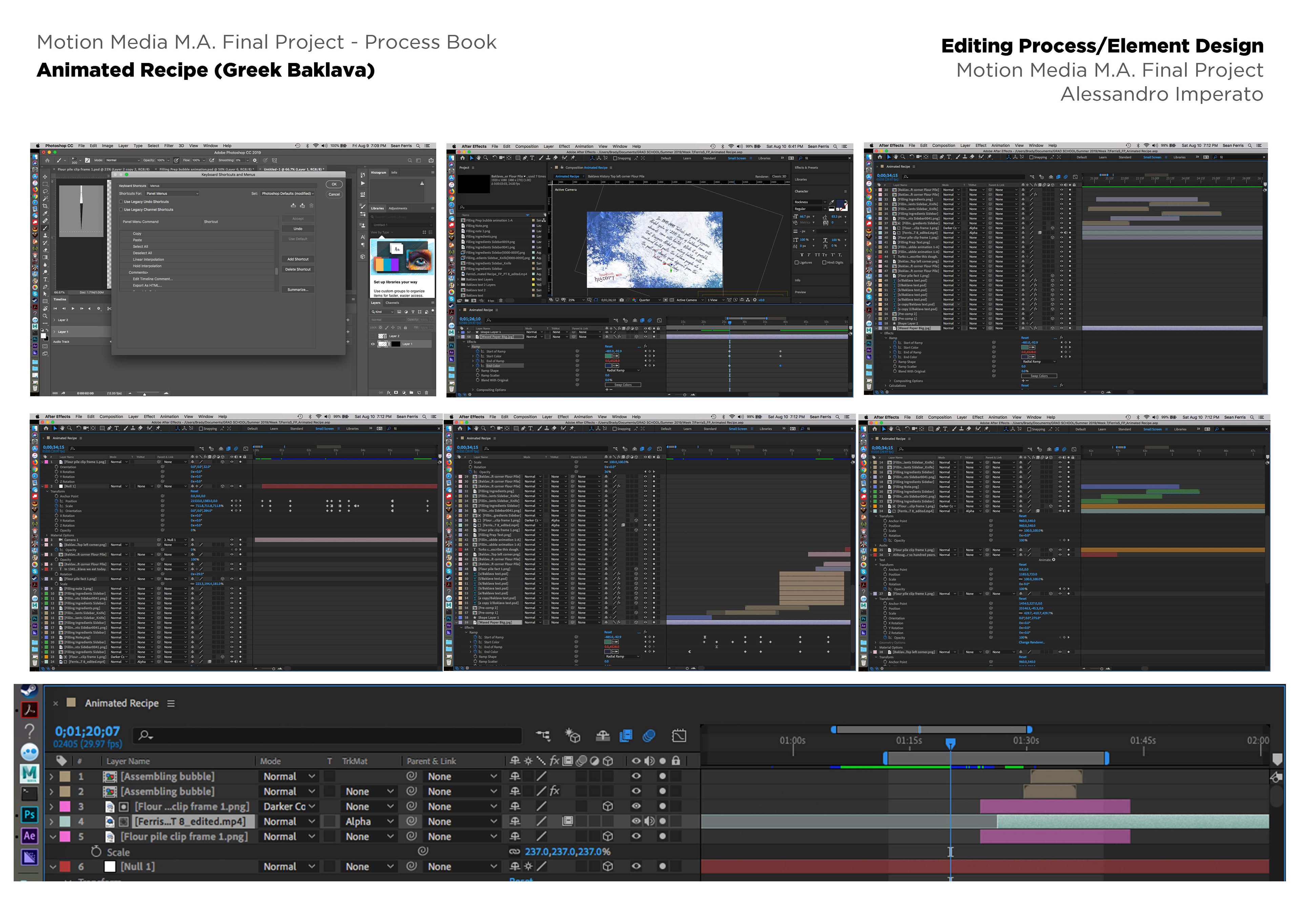Expand layer 1 Assembling bubble properties
Viewport: 1301px width, 924px height.
(x=51, y=776)
